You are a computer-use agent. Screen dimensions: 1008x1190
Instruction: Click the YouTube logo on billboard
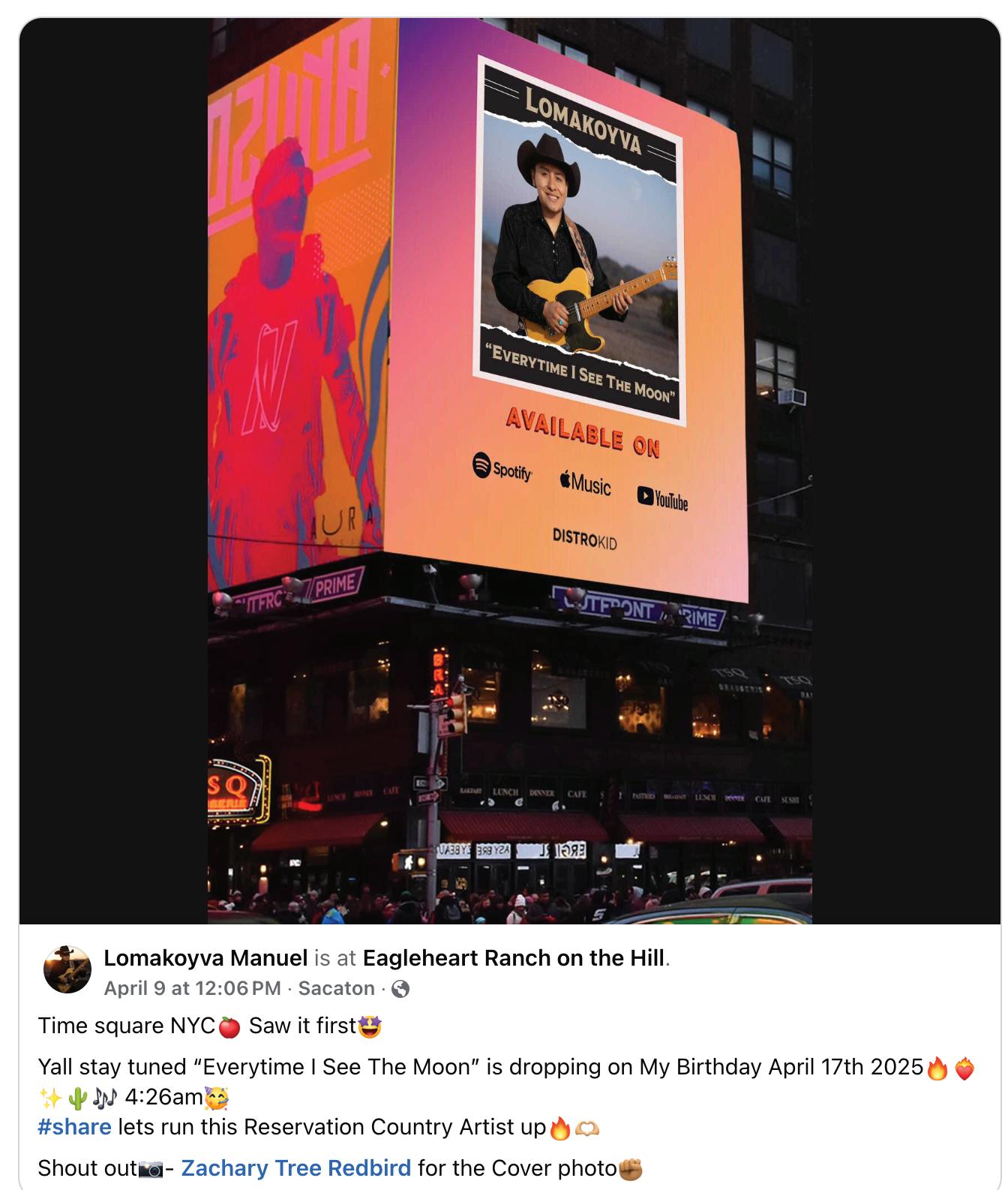[x=662, y=498]
